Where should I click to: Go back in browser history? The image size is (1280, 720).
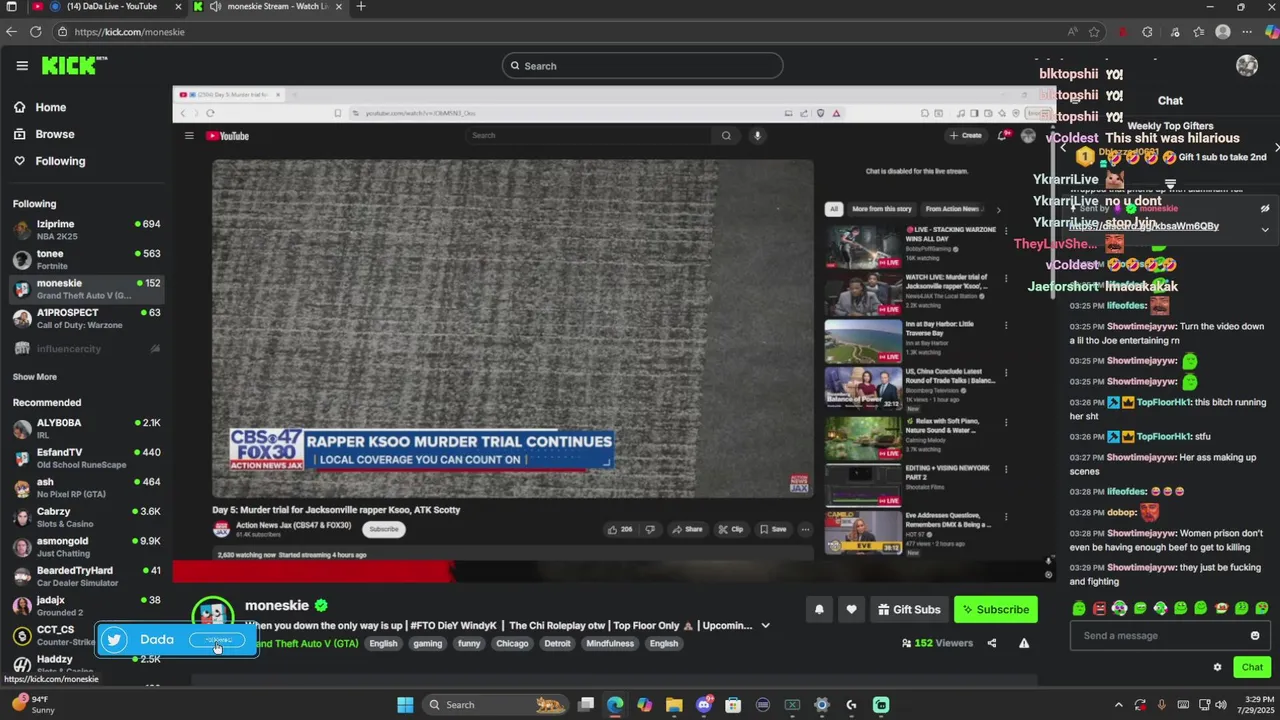click(x=11, y=32)
